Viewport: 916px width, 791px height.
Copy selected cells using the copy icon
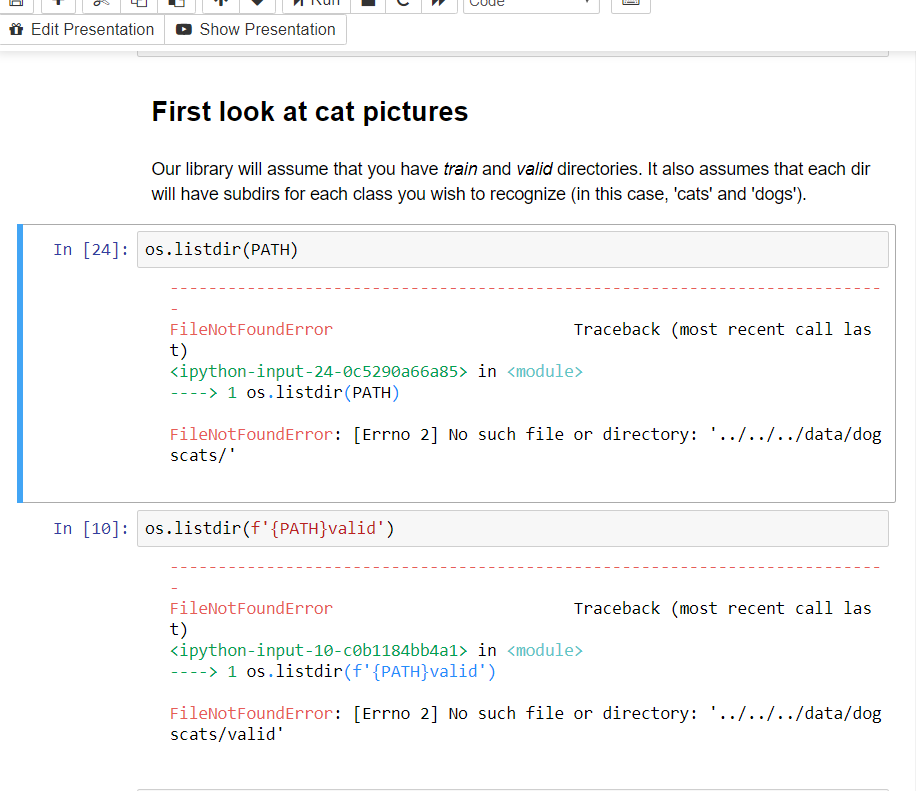[139, 3]
